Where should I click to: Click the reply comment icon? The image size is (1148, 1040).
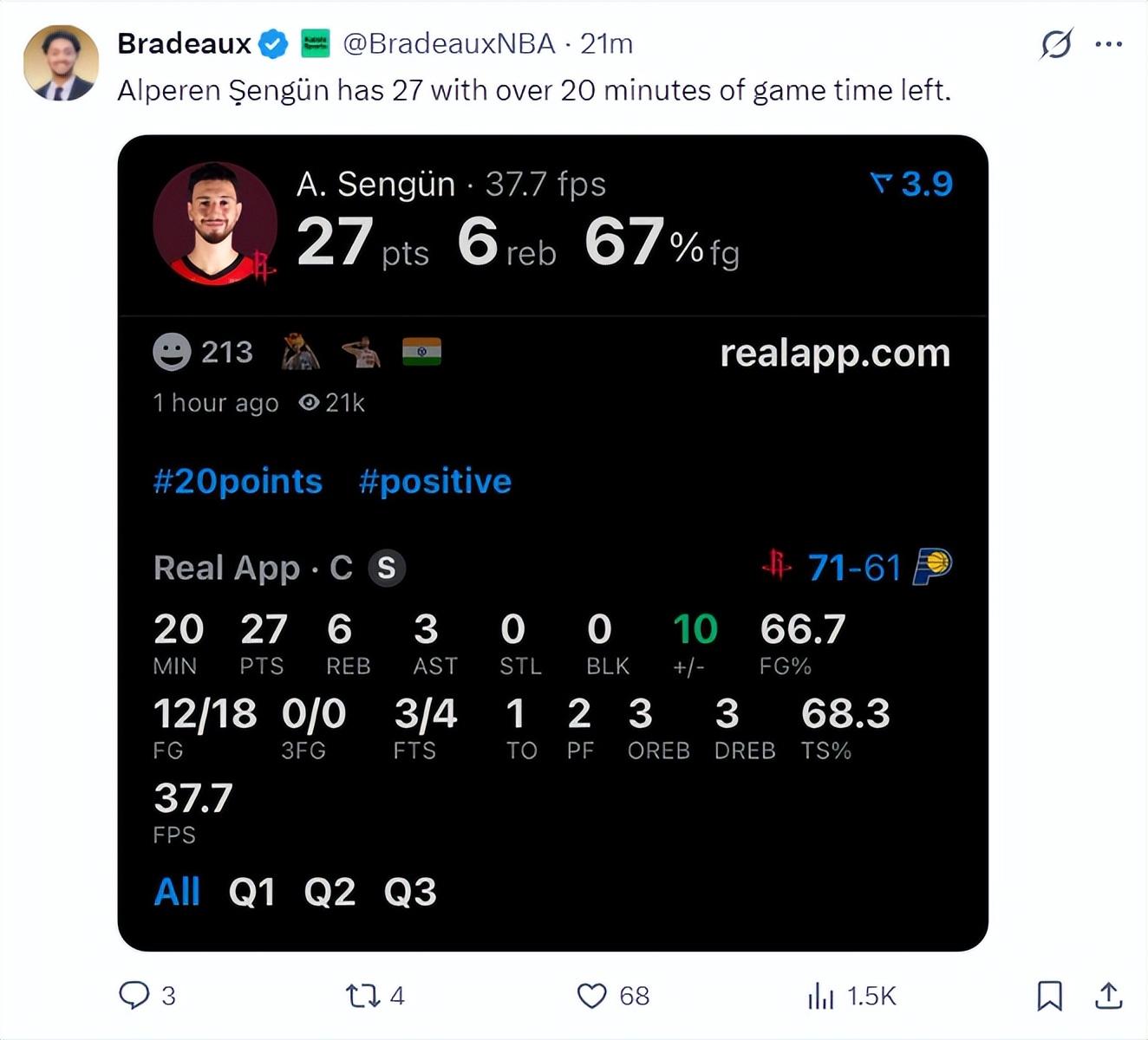coord(134,995)
